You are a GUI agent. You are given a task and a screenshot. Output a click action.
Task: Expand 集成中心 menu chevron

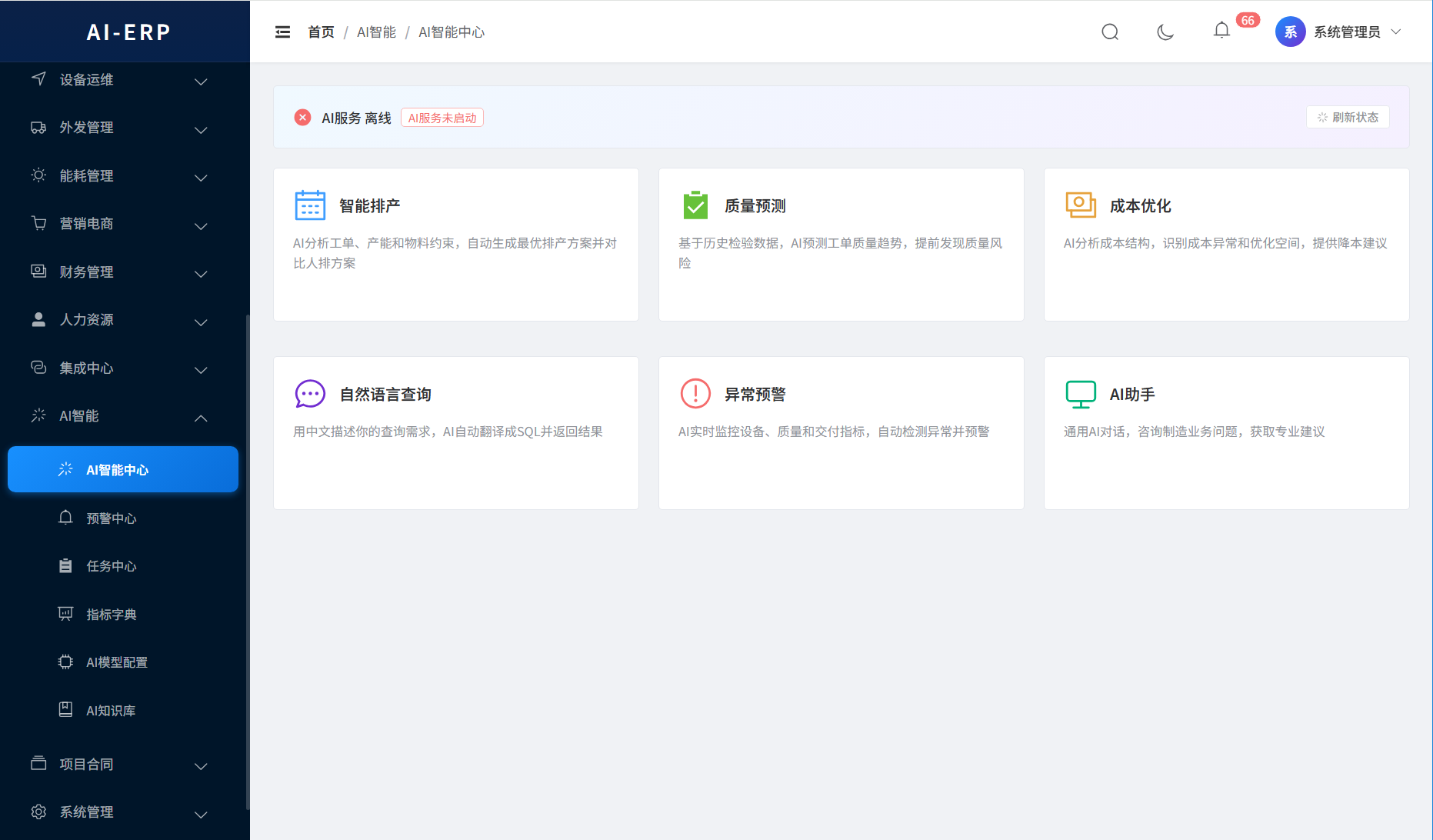point(201,370)
